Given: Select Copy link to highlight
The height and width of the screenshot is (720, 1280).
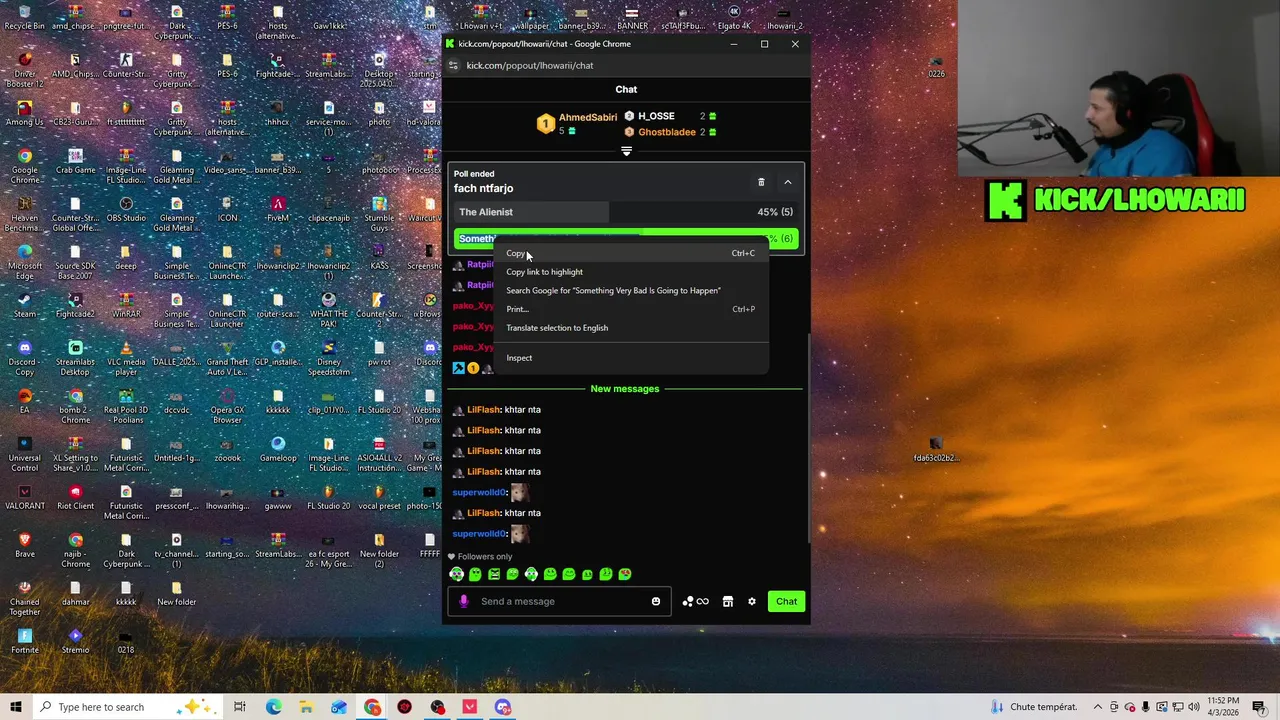Looking at the screenshot, I should coord(632,272).
